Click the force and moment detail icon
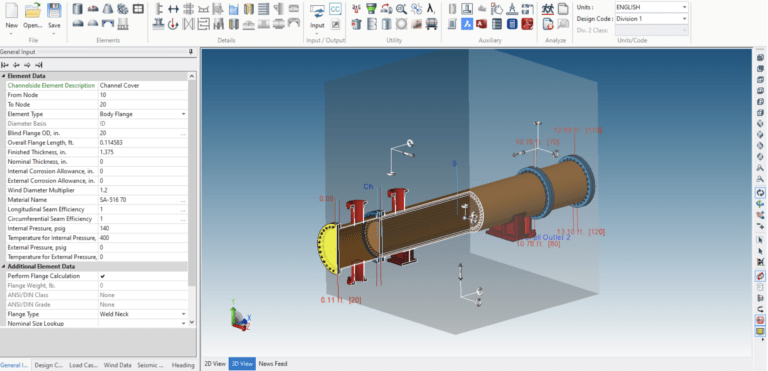Screen dimensions: 768x371 [173, 24]
